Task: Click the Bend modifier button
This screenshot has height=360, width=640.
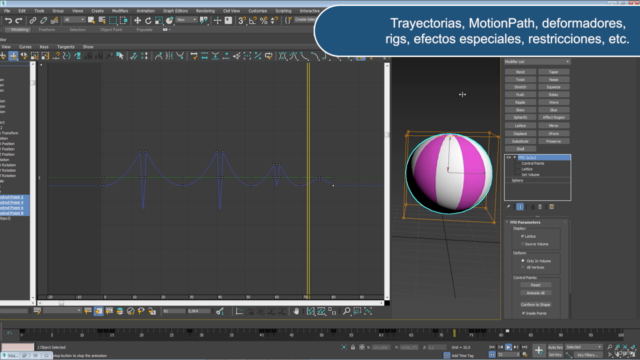Action: tap(520, 72)
